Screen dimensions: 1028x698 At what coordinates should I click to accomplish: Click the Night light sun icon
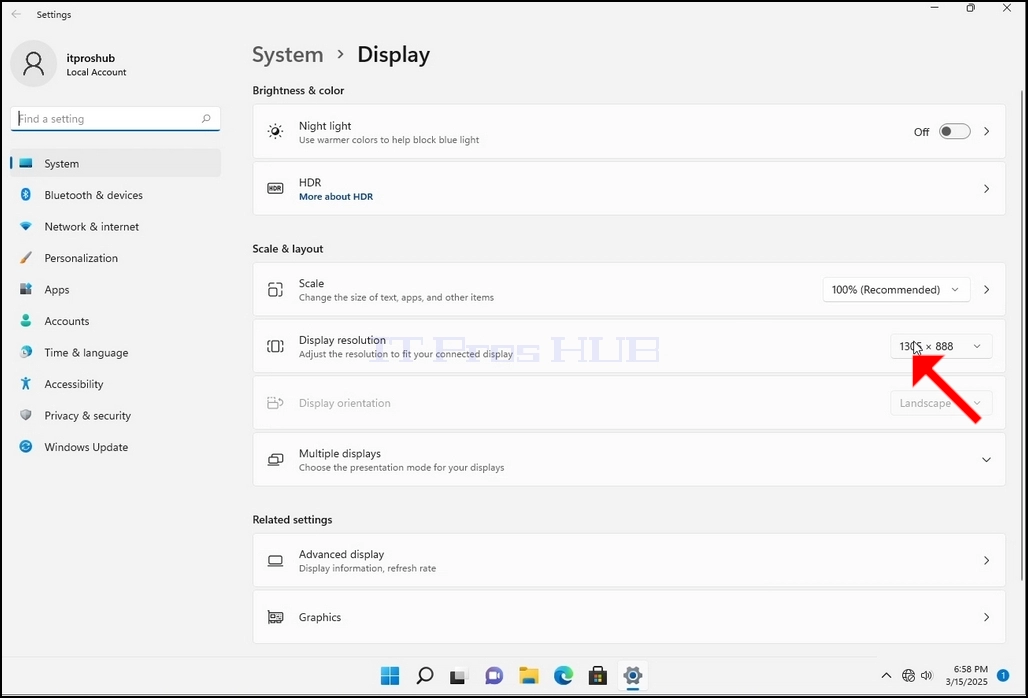tap(275, 131)
